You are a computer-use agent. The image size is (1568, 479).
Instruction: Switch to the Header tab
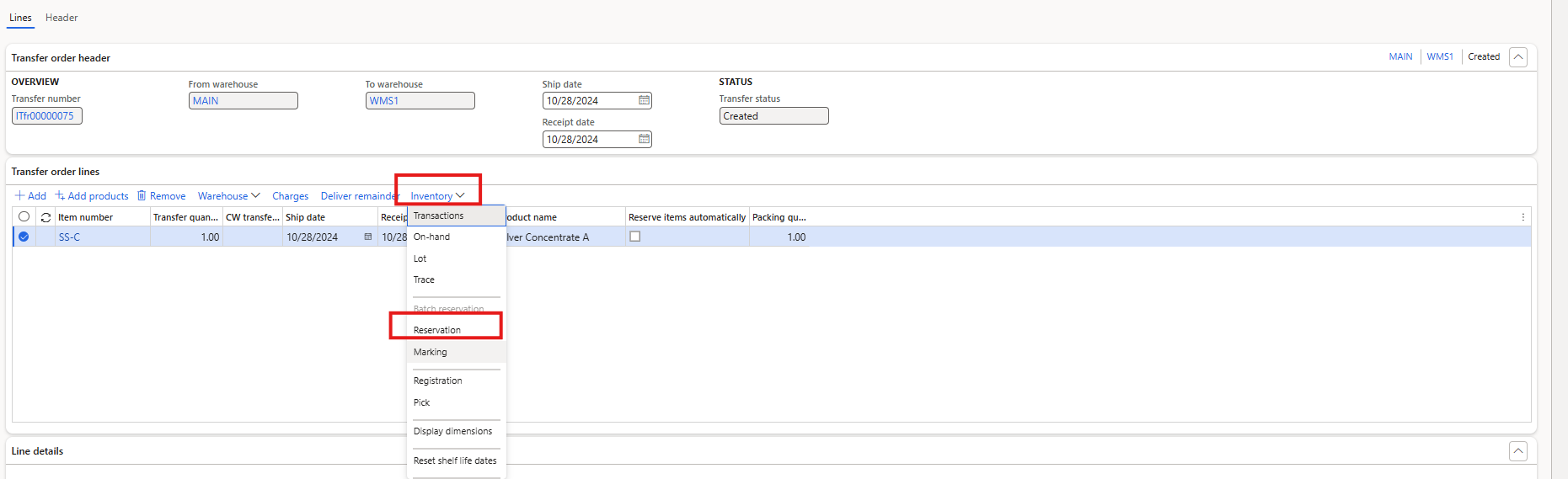coord(62,18)
